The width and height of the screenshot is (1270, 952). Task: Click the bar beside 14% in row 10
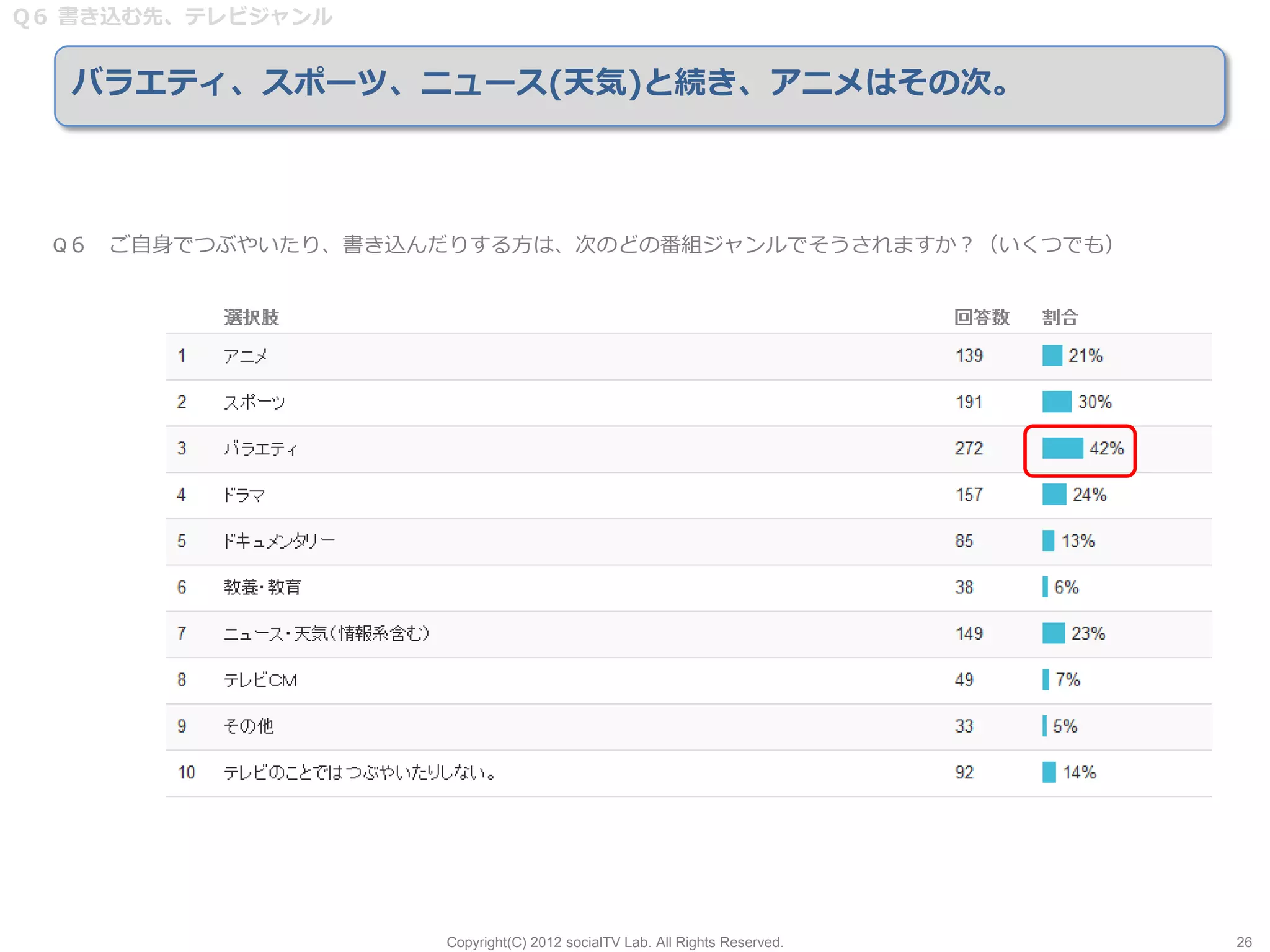point(1049,772)
